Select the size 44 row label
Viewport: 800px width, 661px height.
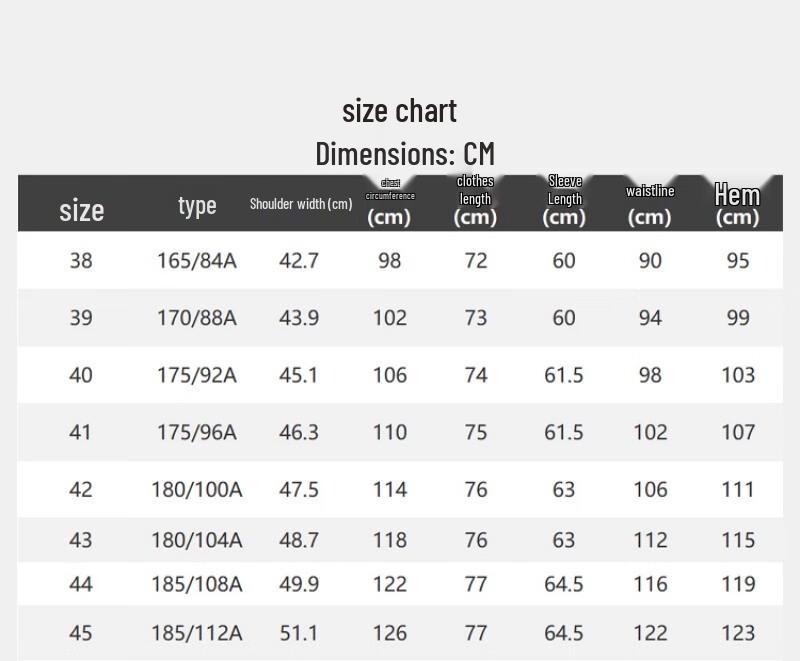click(x=81, y=584)
